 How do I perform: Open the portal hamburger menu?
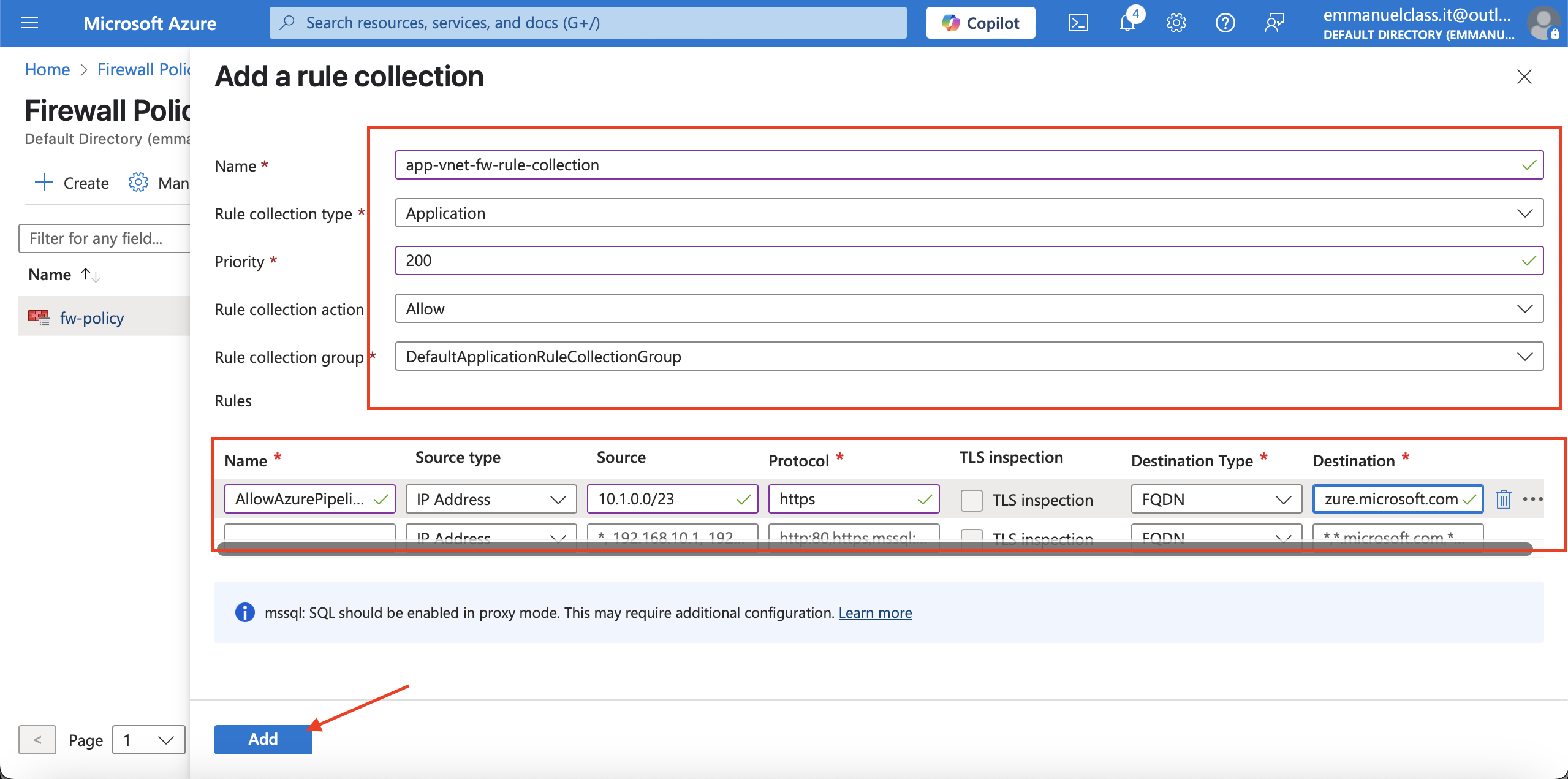(29, 23)
